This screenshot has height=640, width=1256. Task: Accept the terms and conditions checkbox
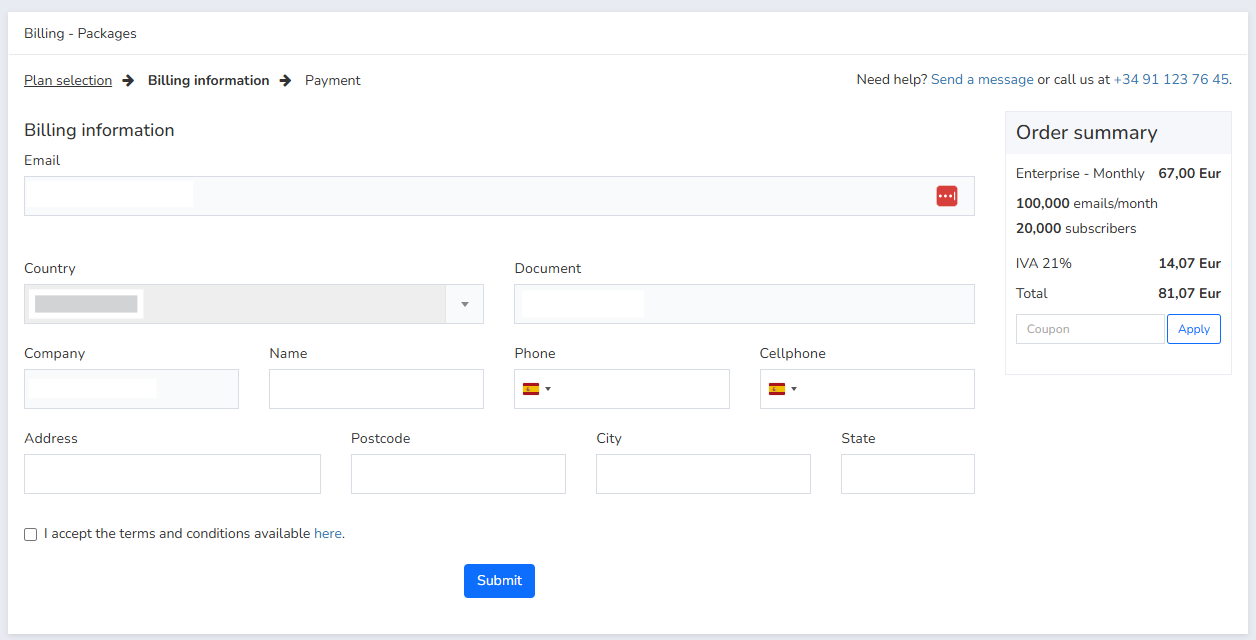click(x=31, y=535)
